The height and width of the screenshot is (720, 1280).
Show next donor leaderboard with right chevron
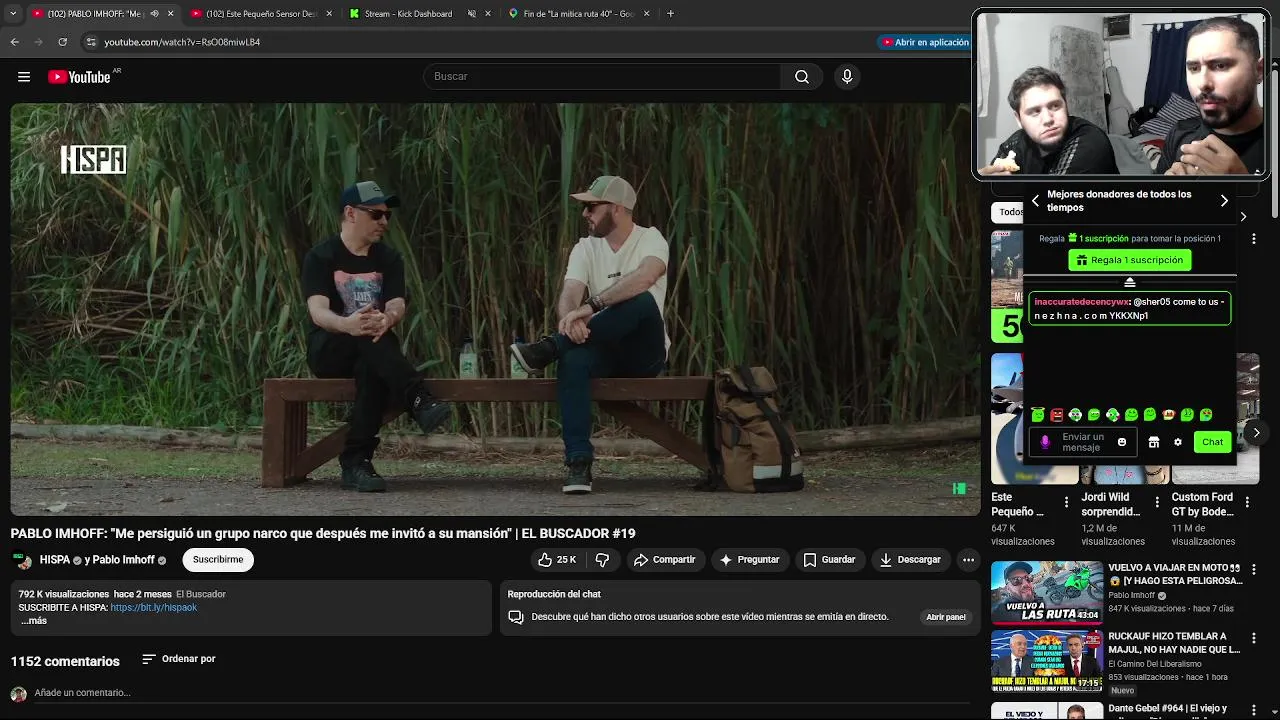1224,201
